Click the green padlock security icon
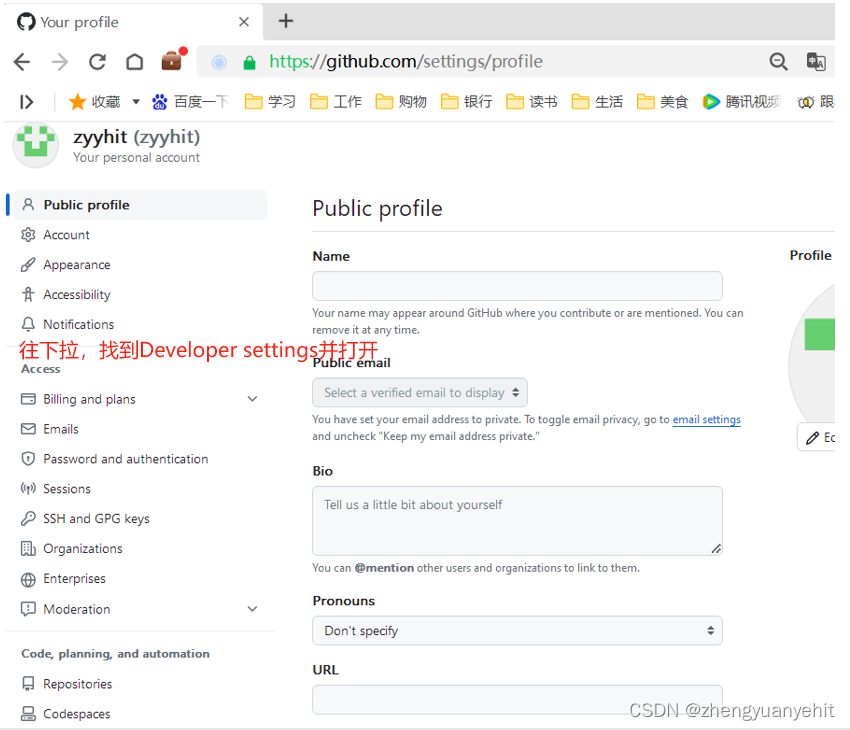 (249, 62)
